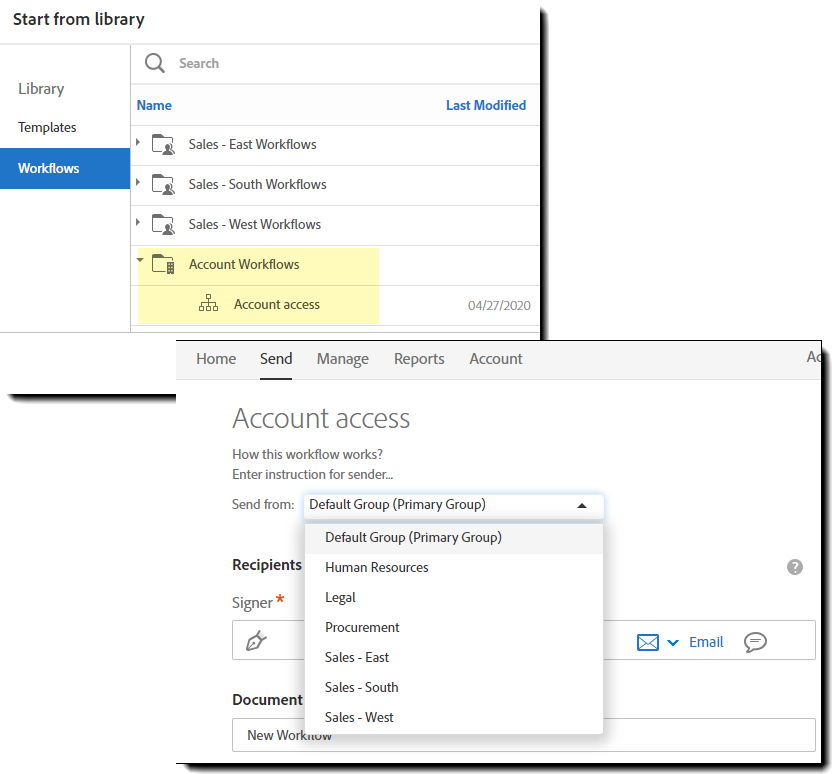The image size is (832, 774).
Task: Pick Sales - East in the dropdown list
Action: [x=454, y=657]
